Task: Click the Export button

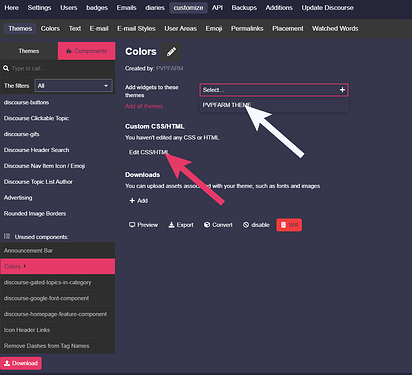Action: (x=181, y=225)
